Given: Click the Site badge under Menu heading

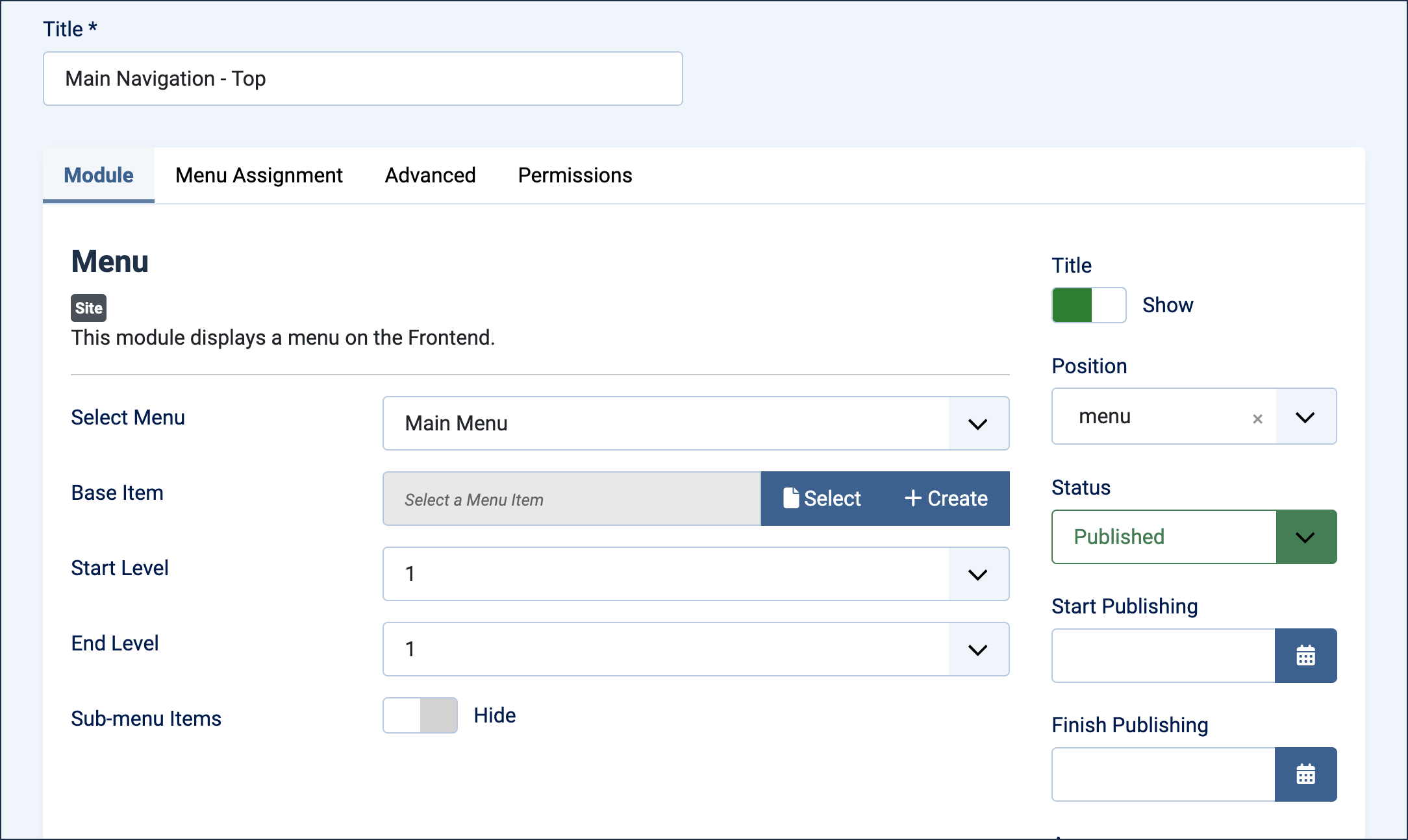Looking at the screenshot, I should (x=88, y=308).
